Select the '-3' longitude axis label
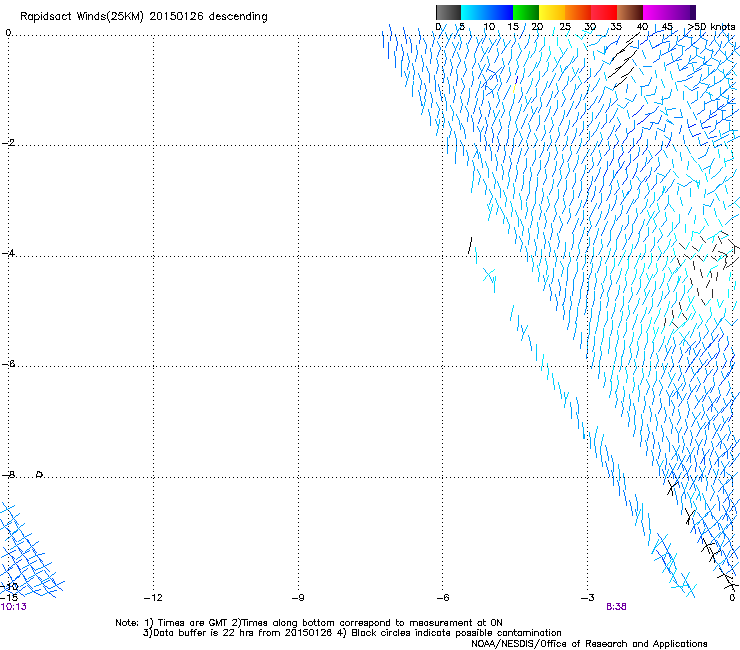The width and height of the screenshot is (740, 650). pyautogui.click(x=588, y=598)
